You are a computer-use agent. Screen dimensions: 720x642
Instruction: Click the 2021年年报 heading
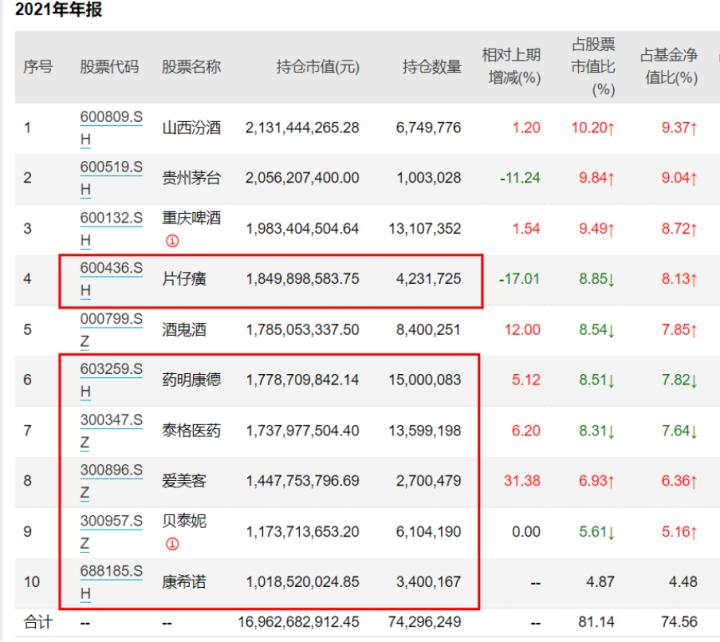click(59, 9)
